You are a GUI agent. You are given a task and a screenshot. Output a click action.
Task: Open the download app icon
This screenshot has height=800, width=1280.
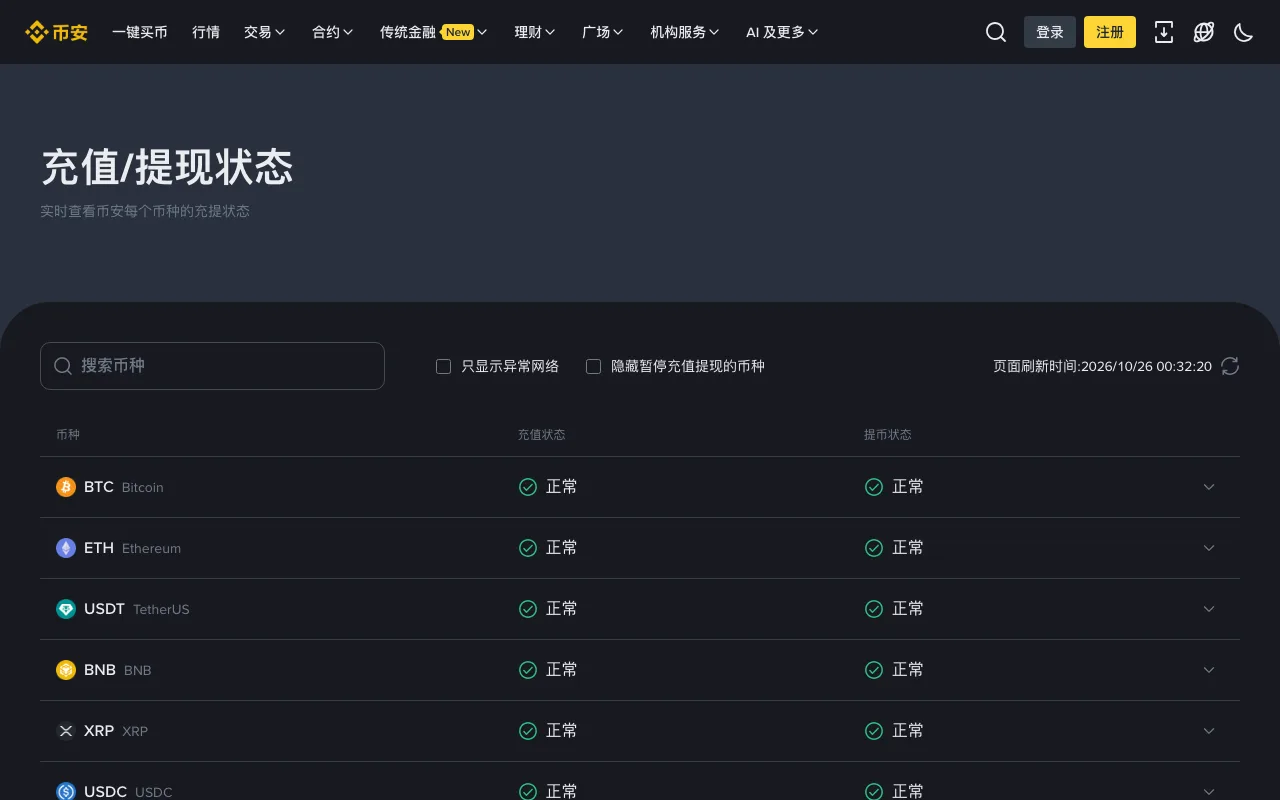click(x=1164, y=32)
